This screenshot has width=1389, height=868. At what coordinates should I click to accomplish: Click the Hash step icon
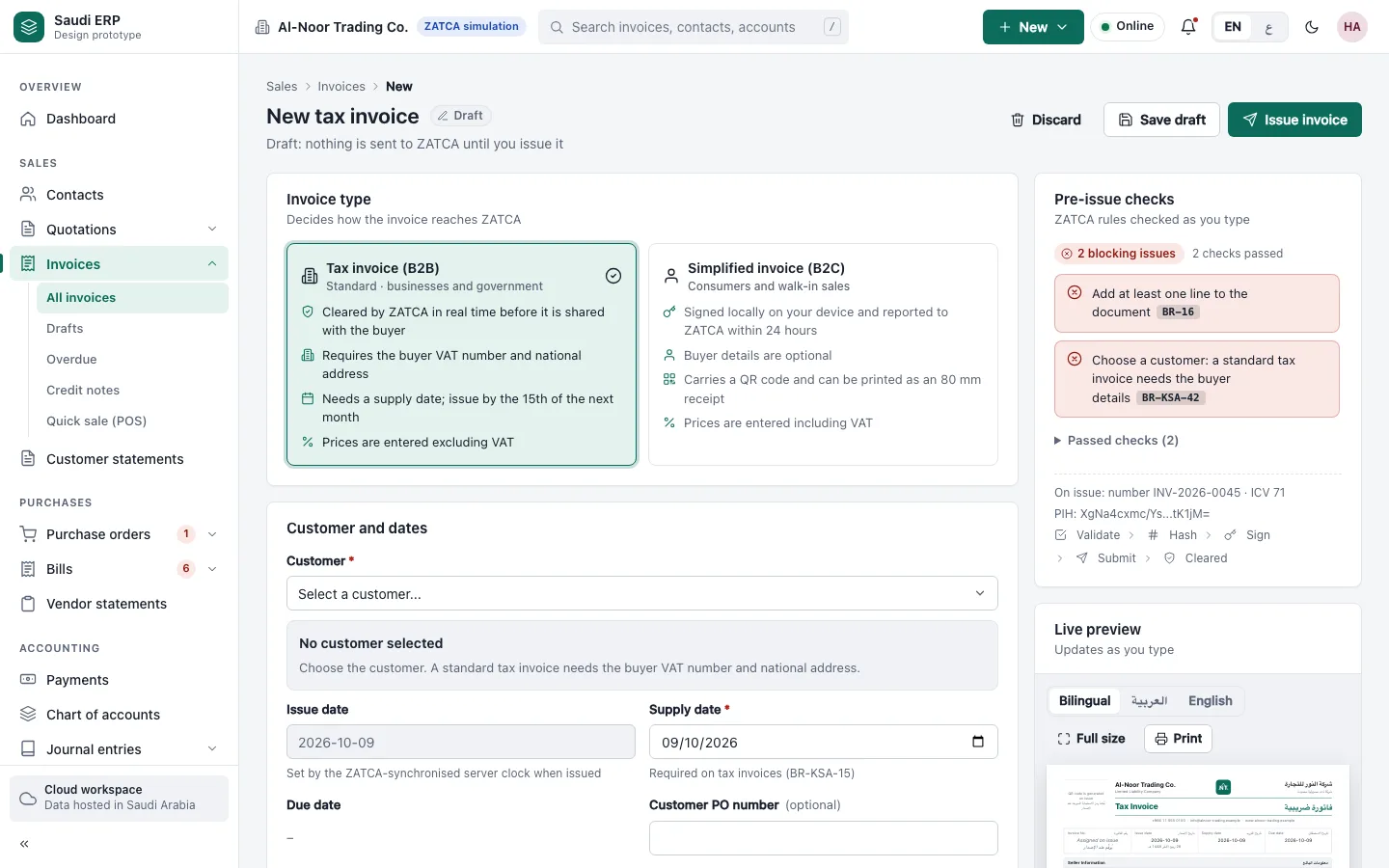click(x=1153, y=535)
